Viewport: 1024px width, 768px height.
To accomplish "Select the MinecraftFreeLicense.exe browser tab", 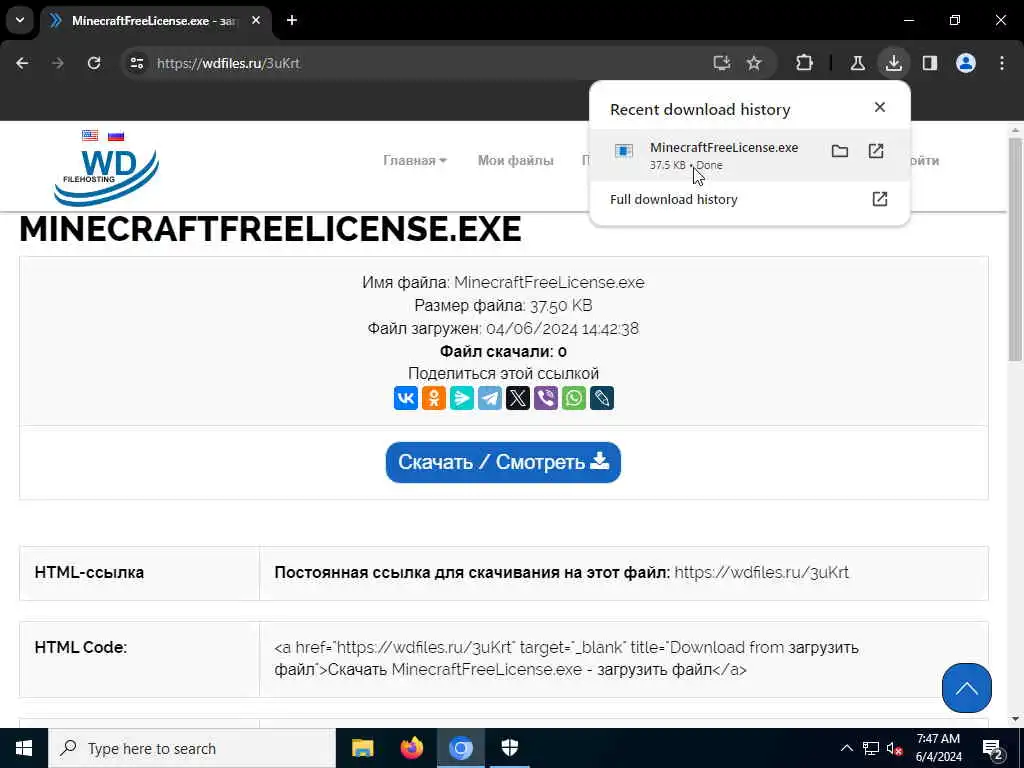I will tap(154, 21).
